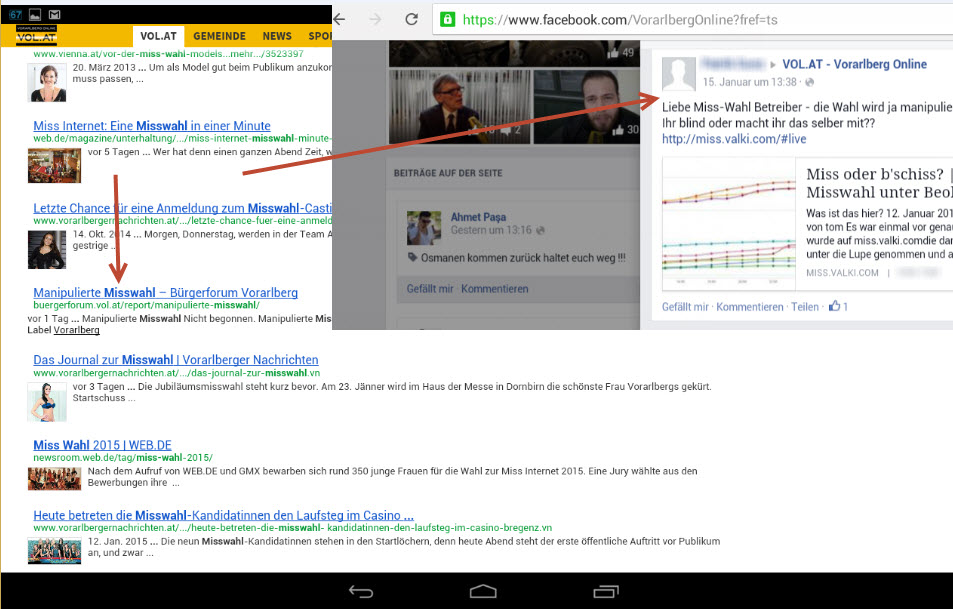Click the 'VOL.AT - Vorarlberg Online' page link
The image size is (953, 609).
click(854, 64)
